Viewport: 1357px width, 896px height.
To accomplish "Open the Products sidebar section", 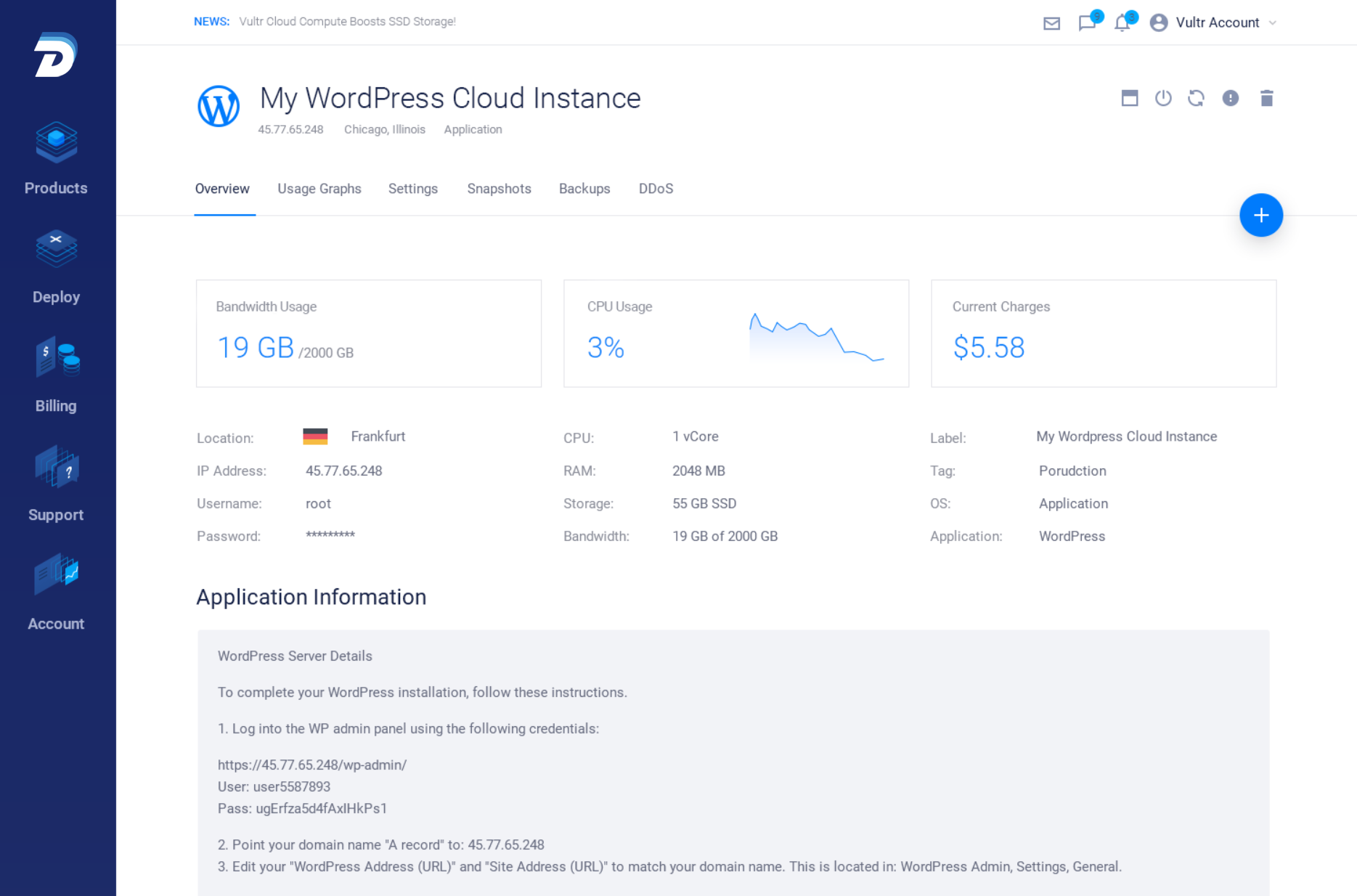I will click(56, 159).
